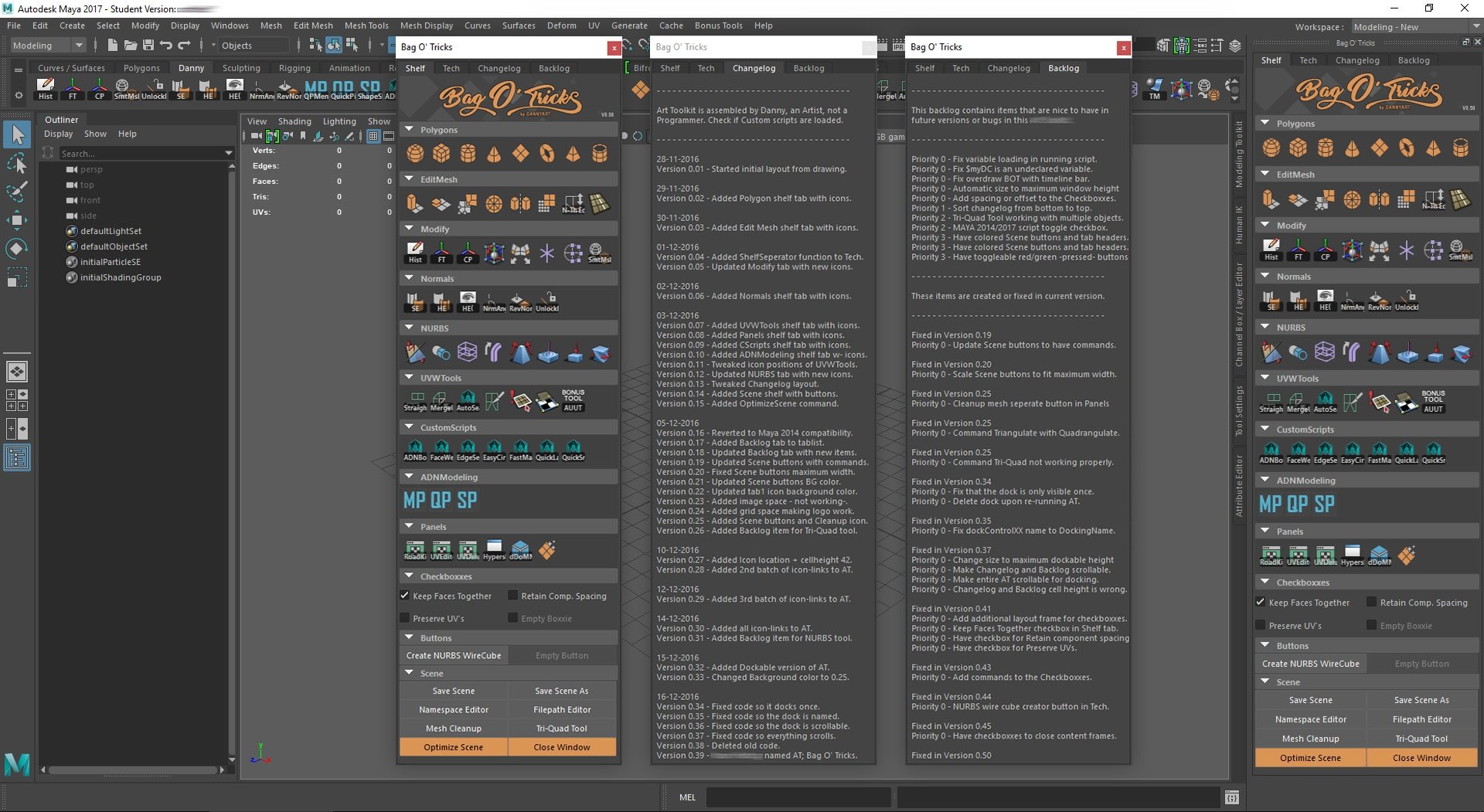Open Outliner search filter dropdown arrow
Screen dimensions: 1484x812
tap(228, 153)
